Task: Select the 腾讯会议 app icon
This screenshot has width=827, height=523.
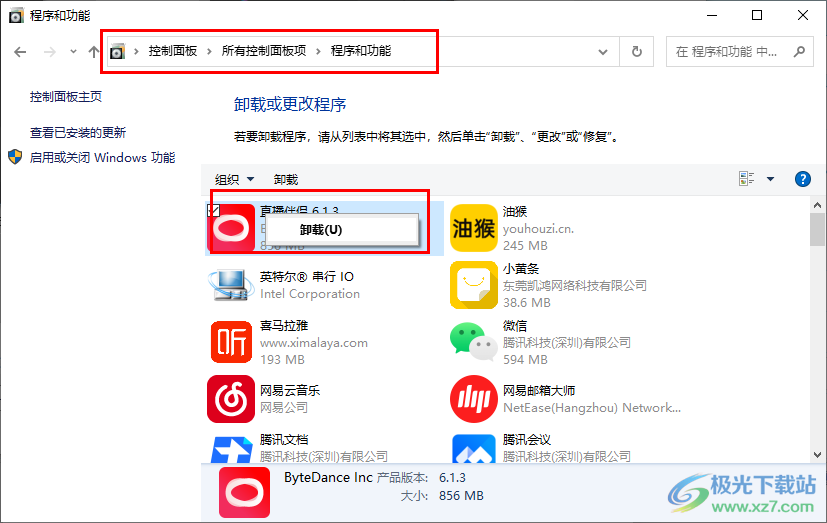Action: pos(474,449)
